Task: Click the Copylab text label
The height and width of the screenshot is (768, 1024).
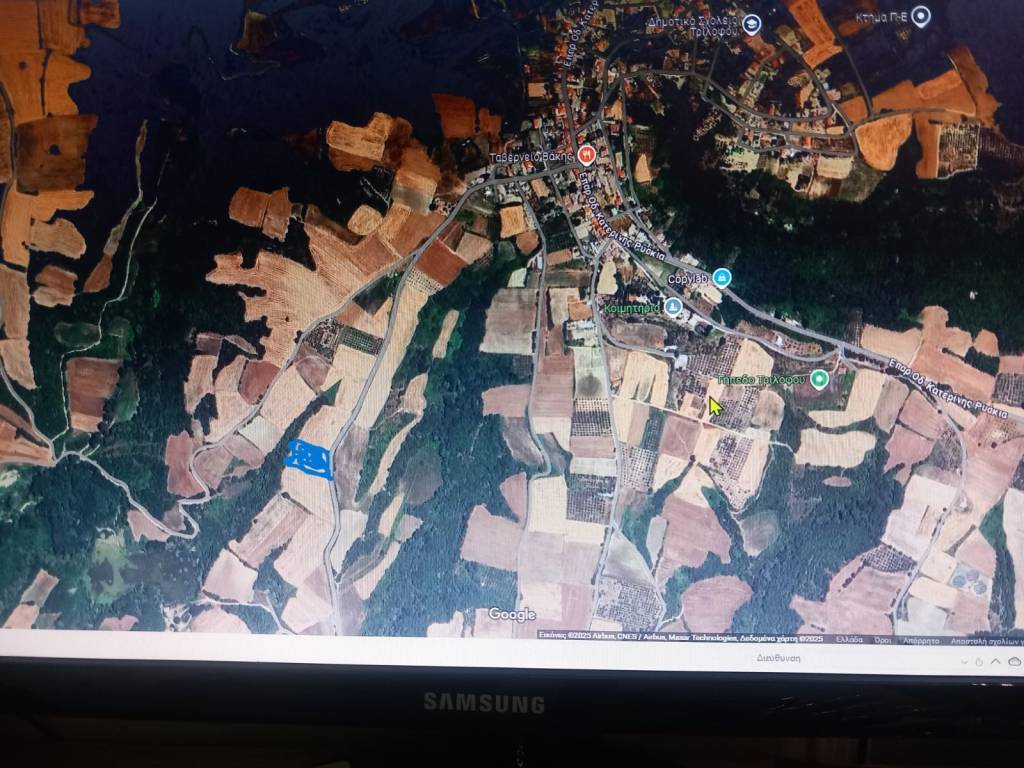Action: coord(687,277)
